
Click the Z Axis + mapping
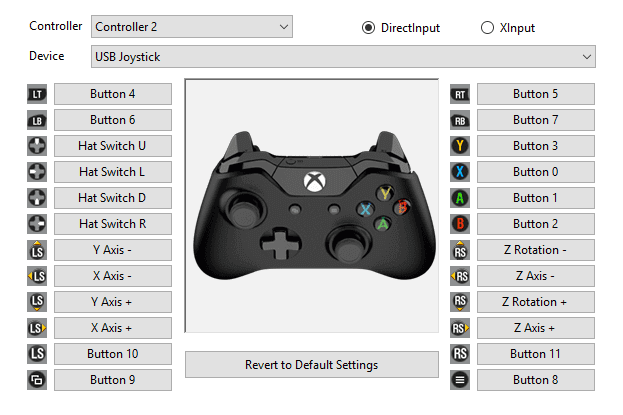click(x=536, y=328)
